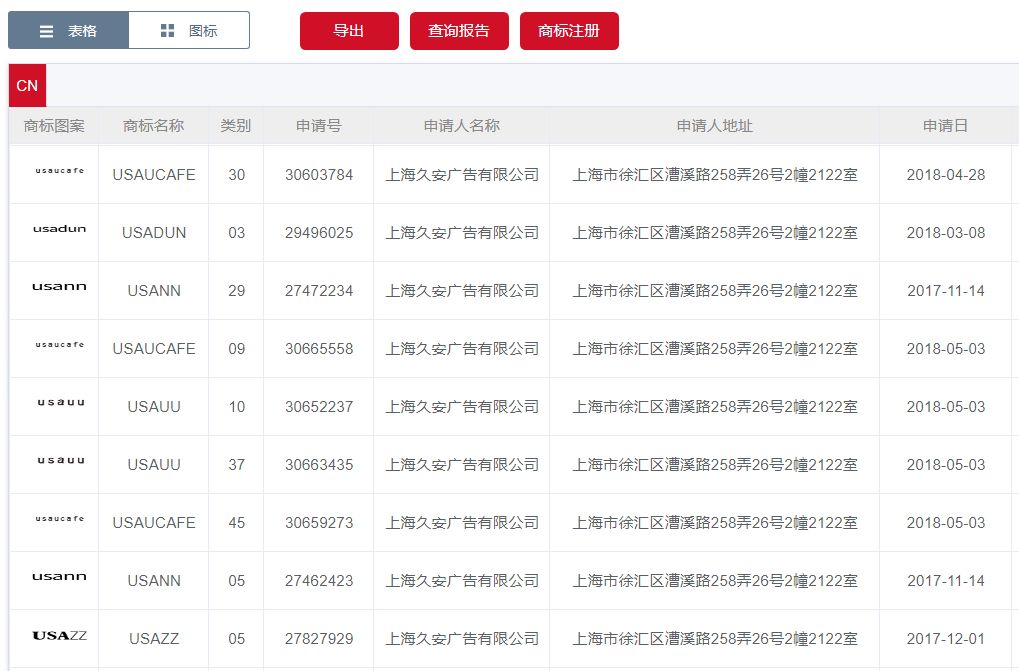The width and height of the screenshot is (1019, 671).
Task: Click the 申请日 column header
Action: coord(945,126)
